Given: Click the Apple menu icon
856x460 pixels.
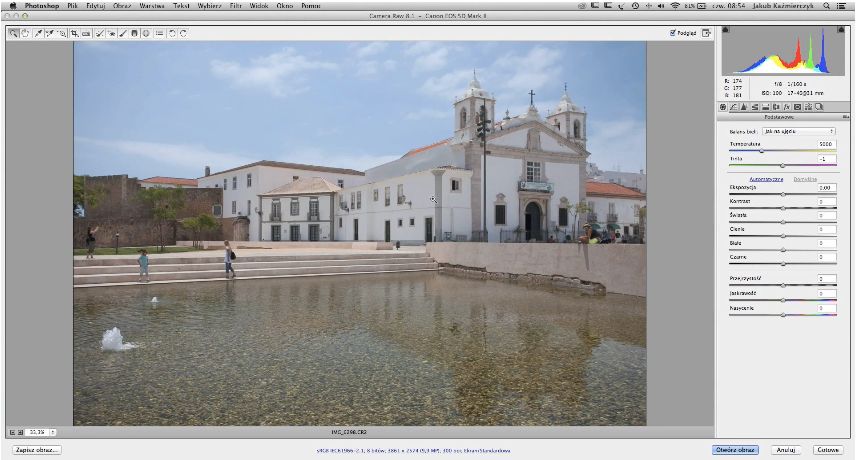Looking at the screenshot, I should pyautogui.click(x=13, y=5).
